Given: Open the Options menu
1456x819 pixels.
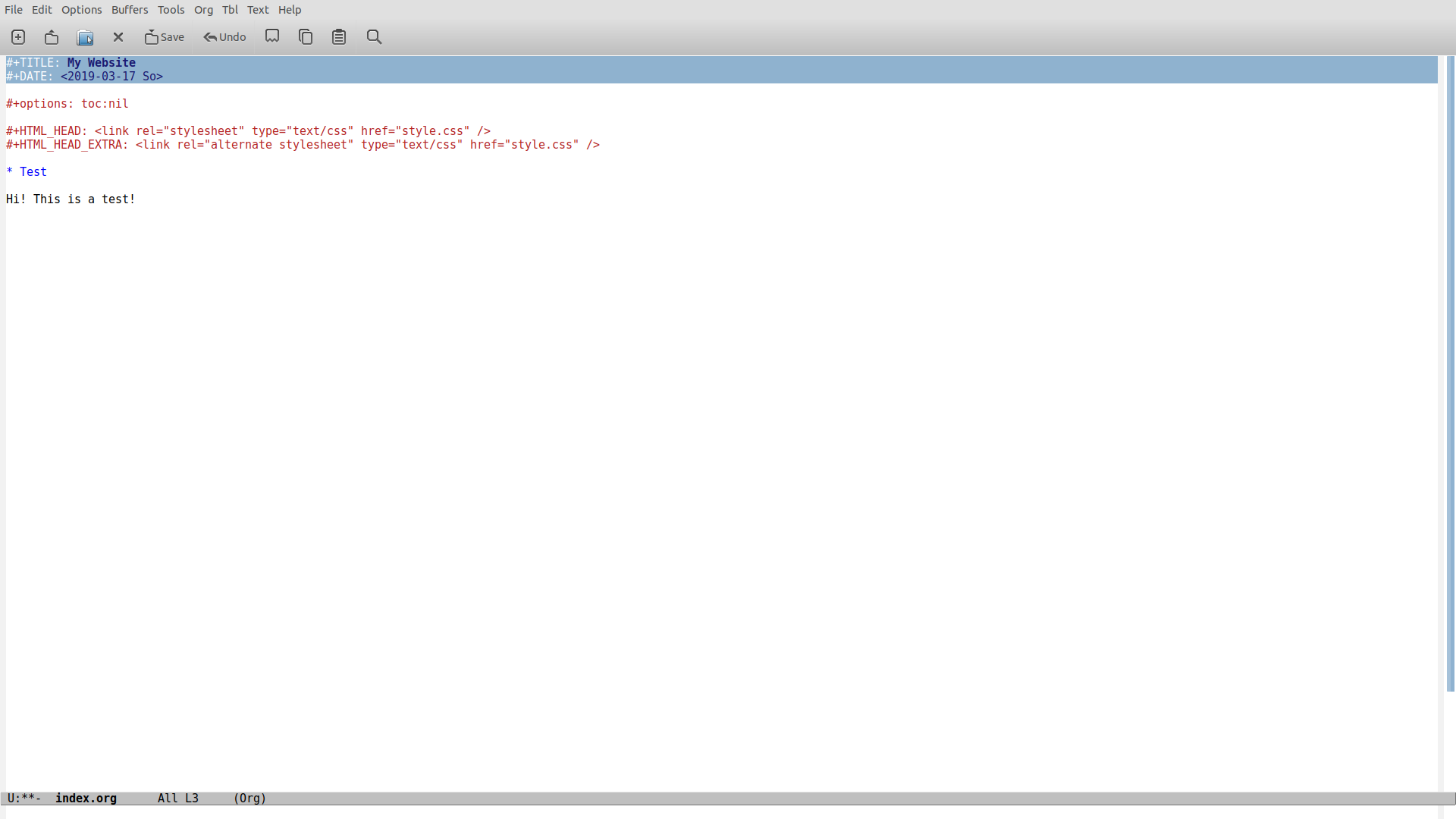Looking at the screenshot, I should (81, 10).
